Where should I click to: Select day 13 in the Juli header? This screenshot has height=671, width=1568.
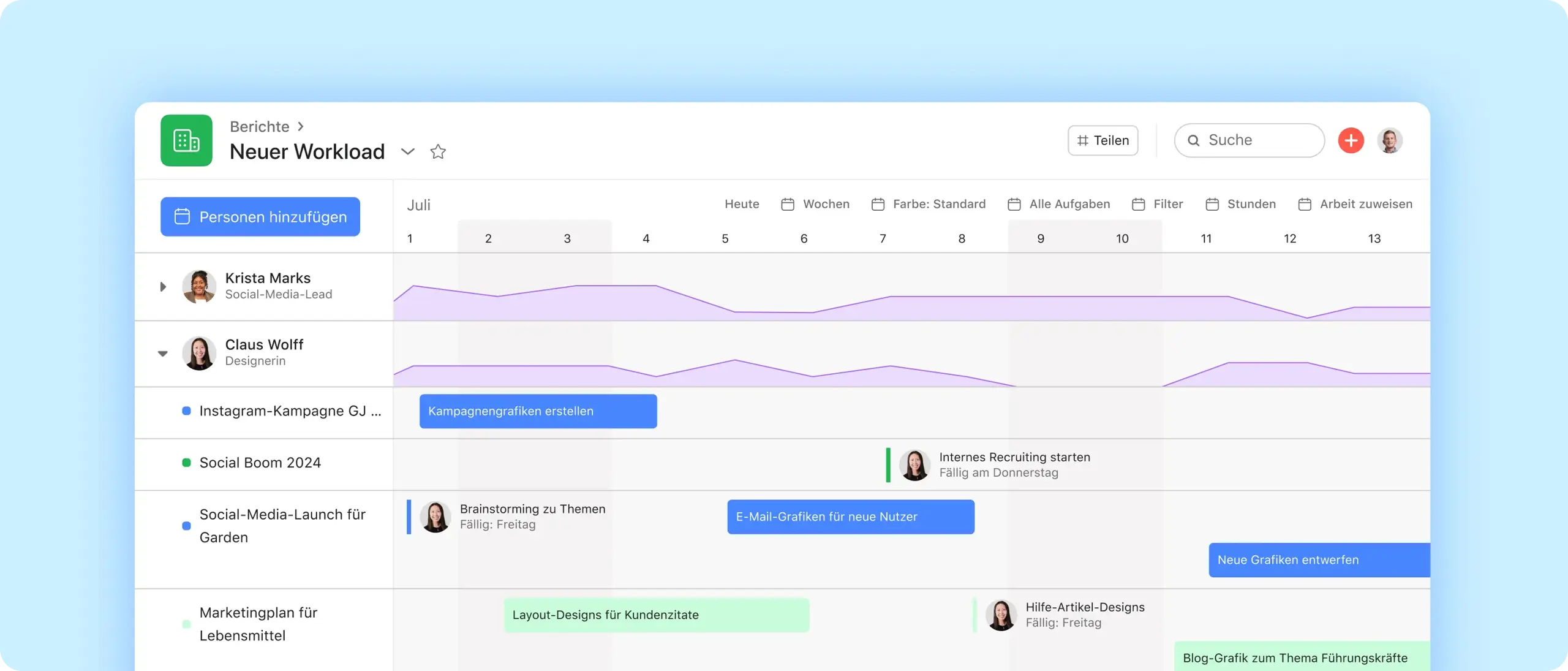(x=1374, y=238)
